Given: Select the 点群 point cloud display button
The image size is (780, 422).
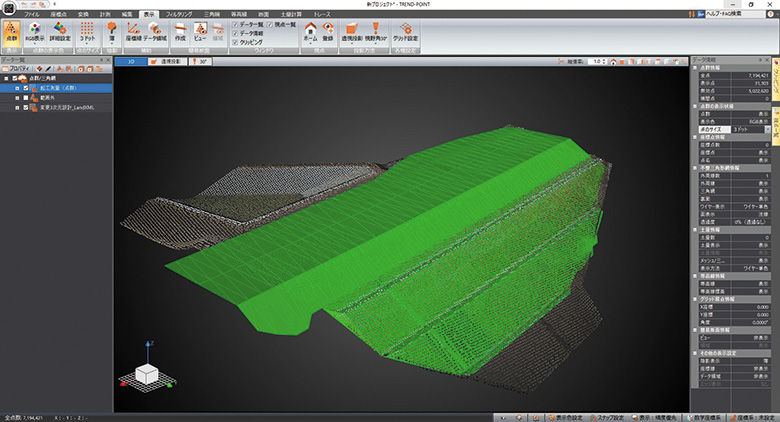Looking at the screenshot, I should point(11,33).
